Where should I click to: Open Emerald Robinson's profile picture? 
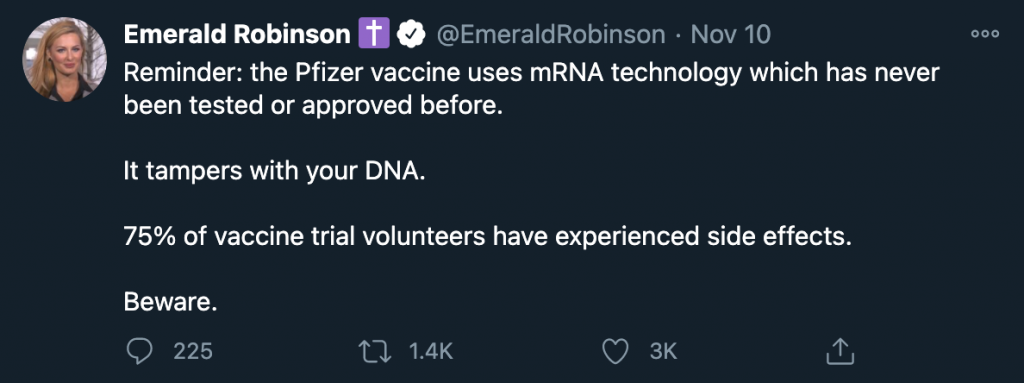pyautogui.click(x=64, y=59)
